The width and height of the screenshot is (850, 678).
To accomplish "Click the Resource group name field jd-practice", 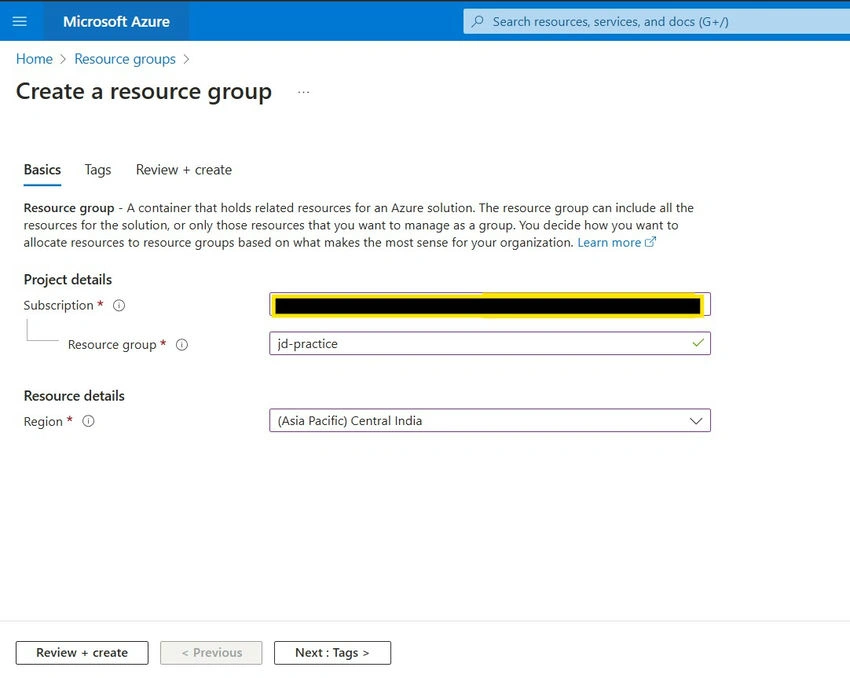I will coord(490,344).
